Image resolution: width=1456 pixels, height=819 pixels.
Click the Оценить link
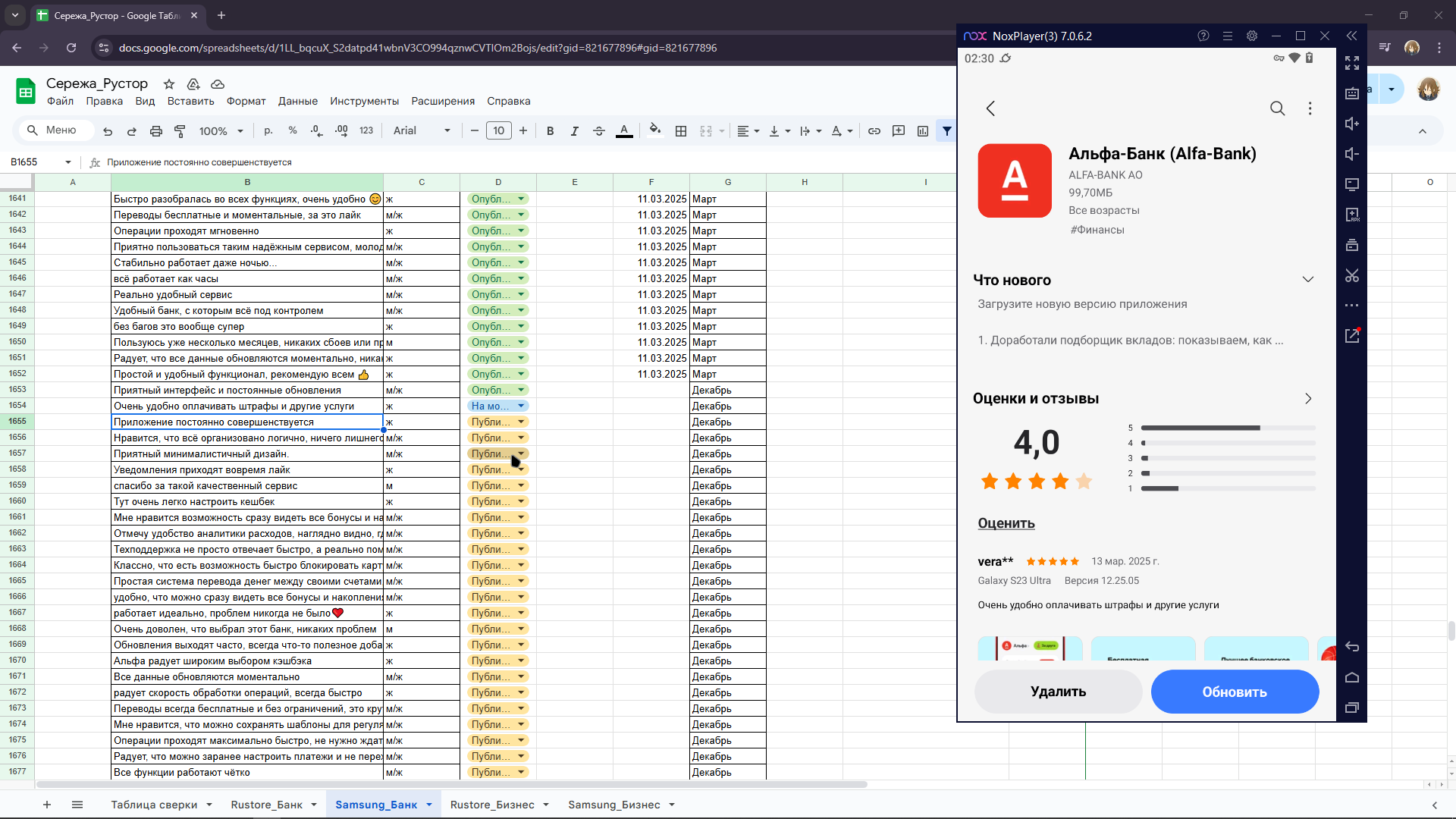1006,523
